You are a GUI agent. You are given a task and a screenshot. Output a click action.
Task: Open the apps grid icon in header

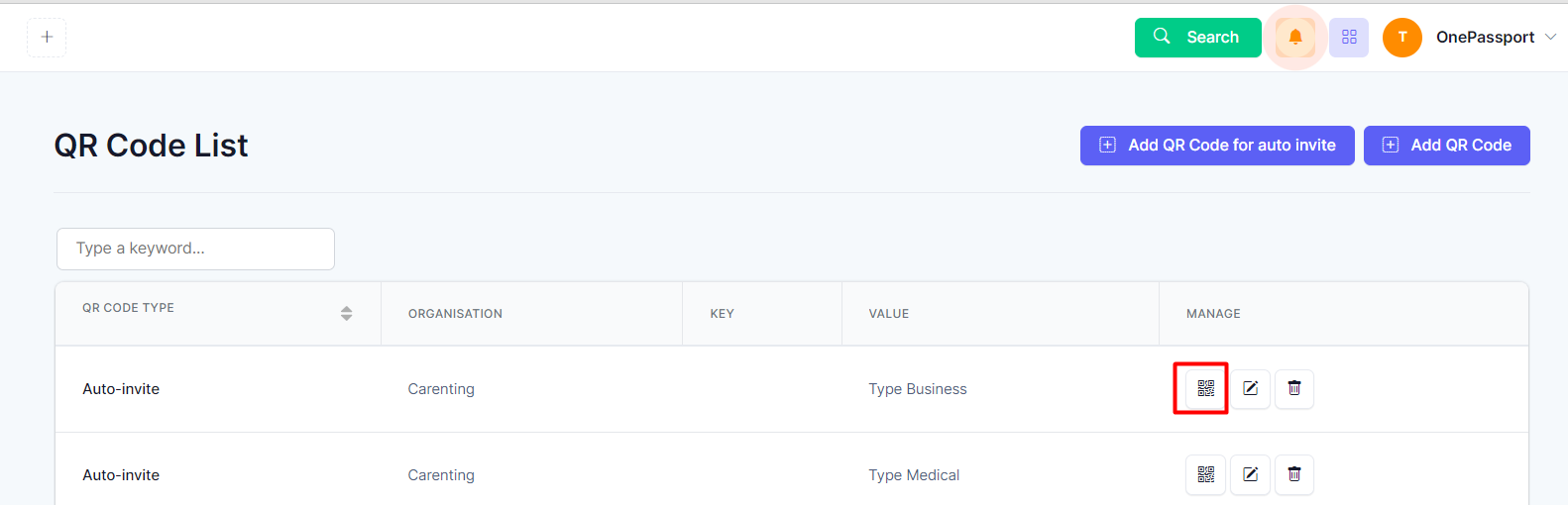[1349, 38]
